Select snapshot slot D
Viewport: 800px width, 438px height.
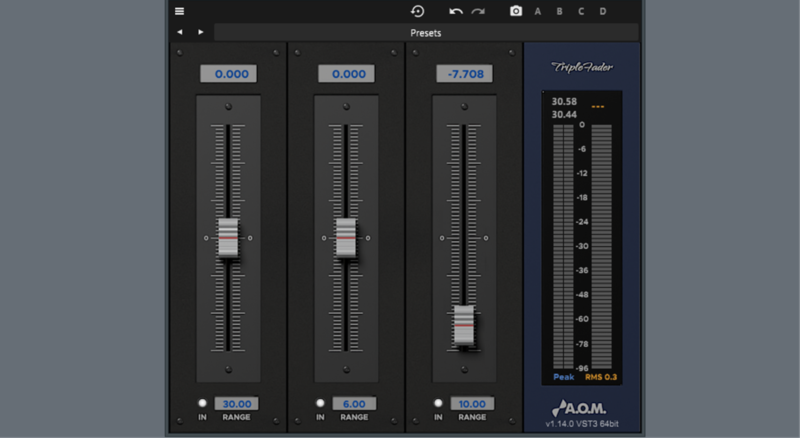[603, 11]
